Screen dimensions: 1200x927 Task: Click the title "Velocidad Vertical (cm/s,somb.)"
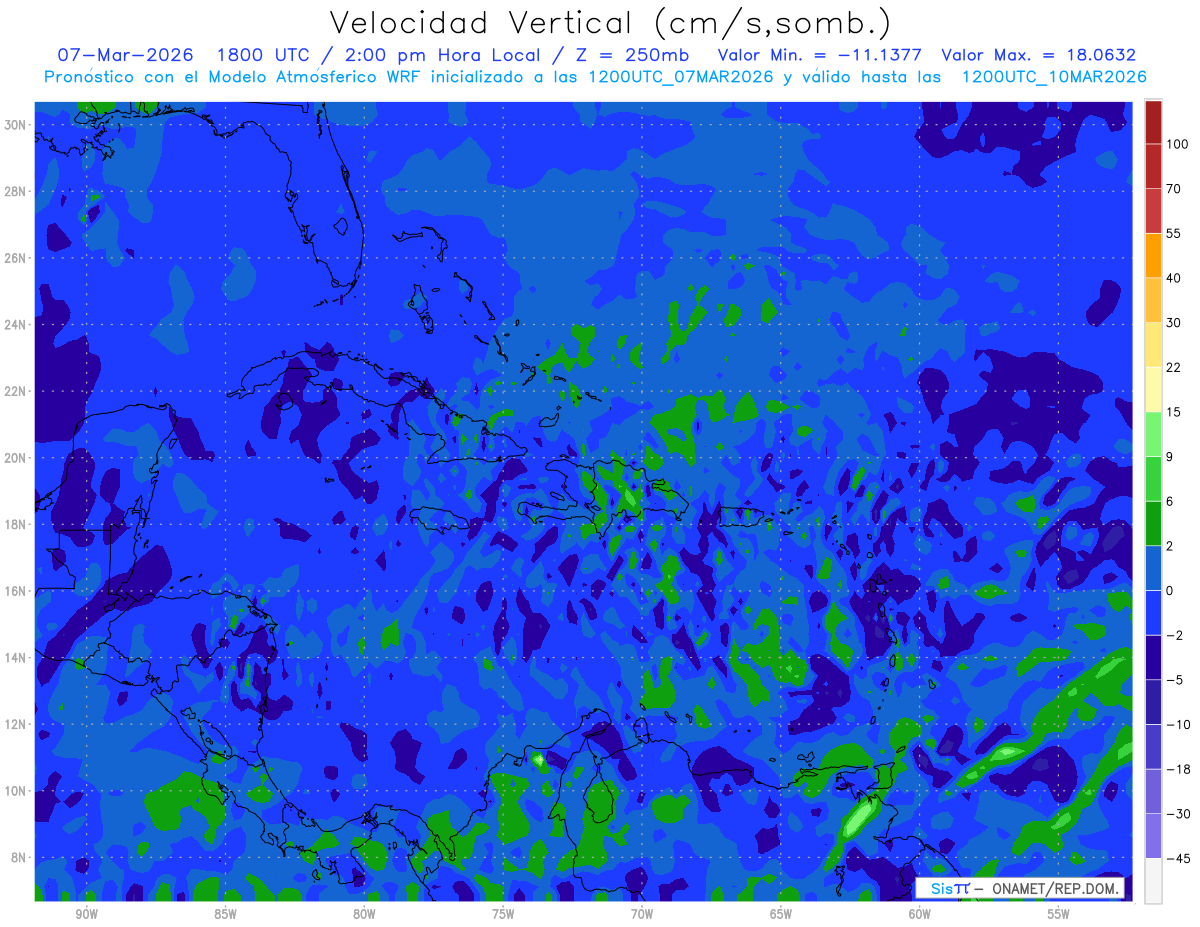tap(610, 23)
